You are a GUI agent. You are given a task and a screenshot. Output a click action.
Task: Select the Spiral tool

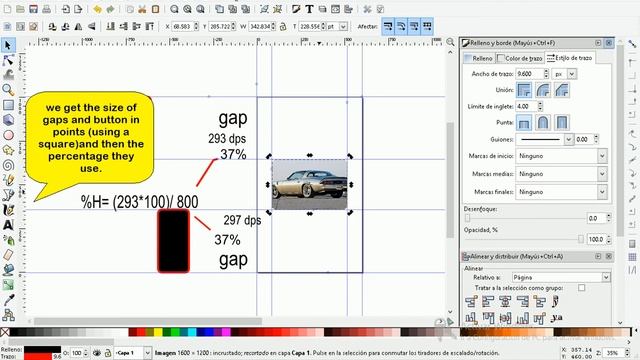(8, 165)
